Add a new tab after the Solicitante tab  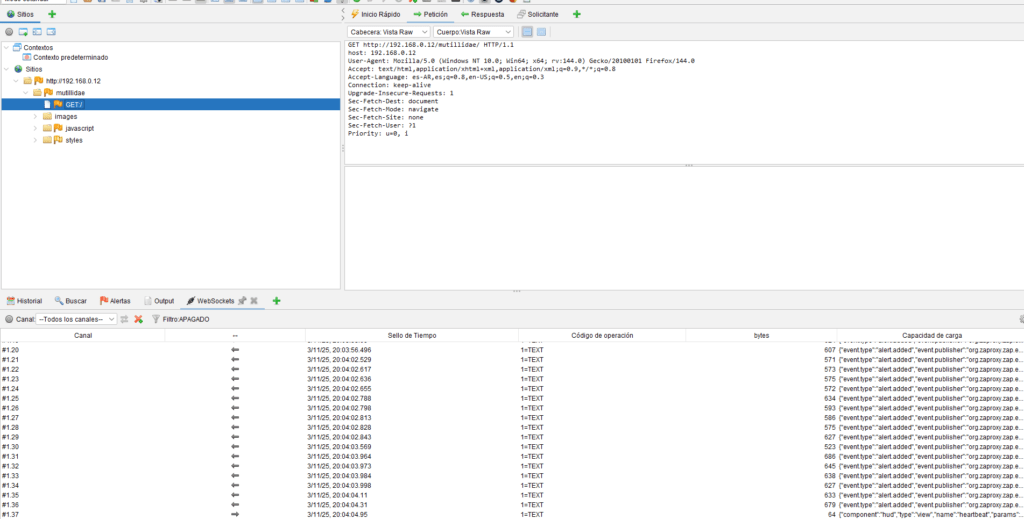click(x=576, y=14)
